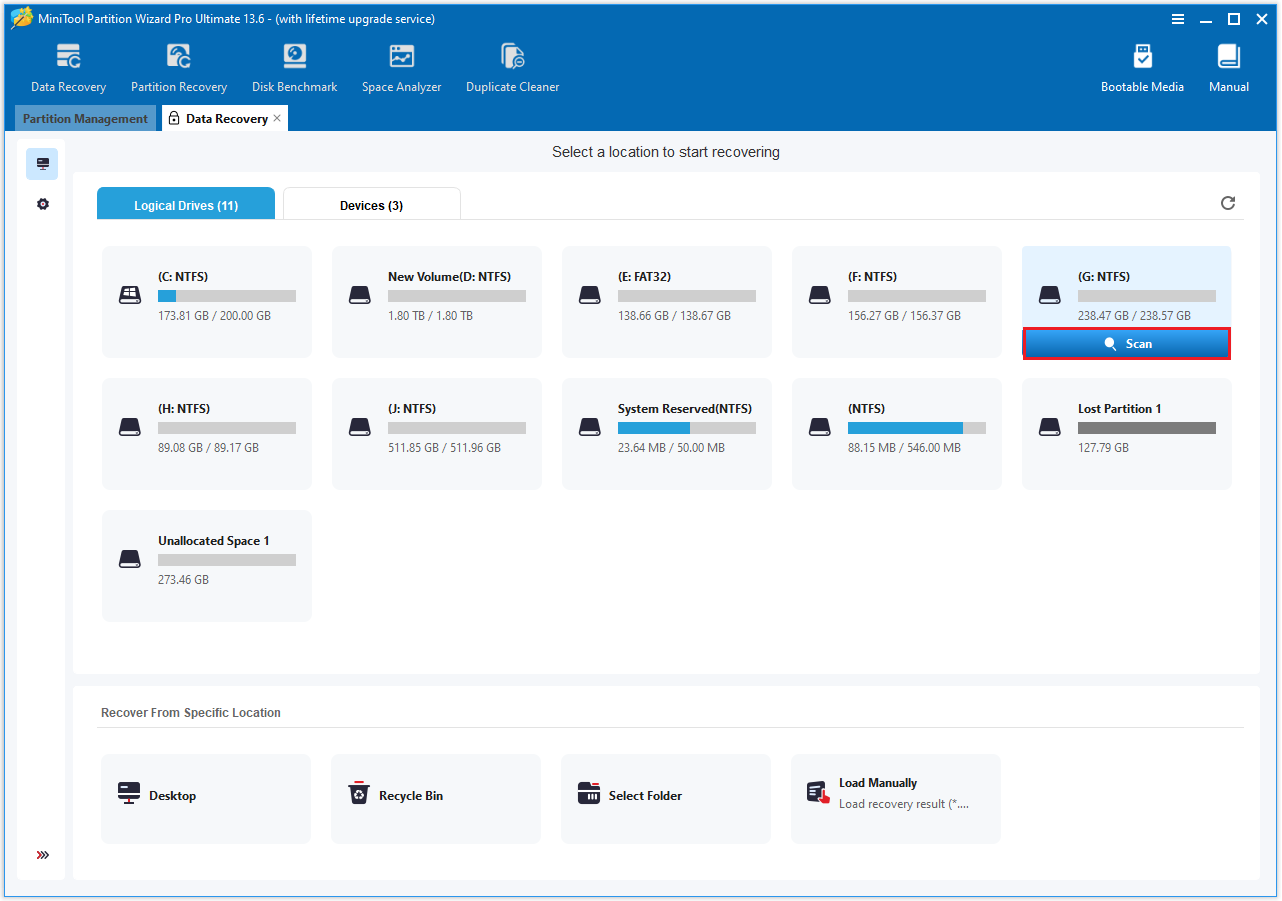
Task: Open the Data Recovery tool
Action: [x=67, y=66]
